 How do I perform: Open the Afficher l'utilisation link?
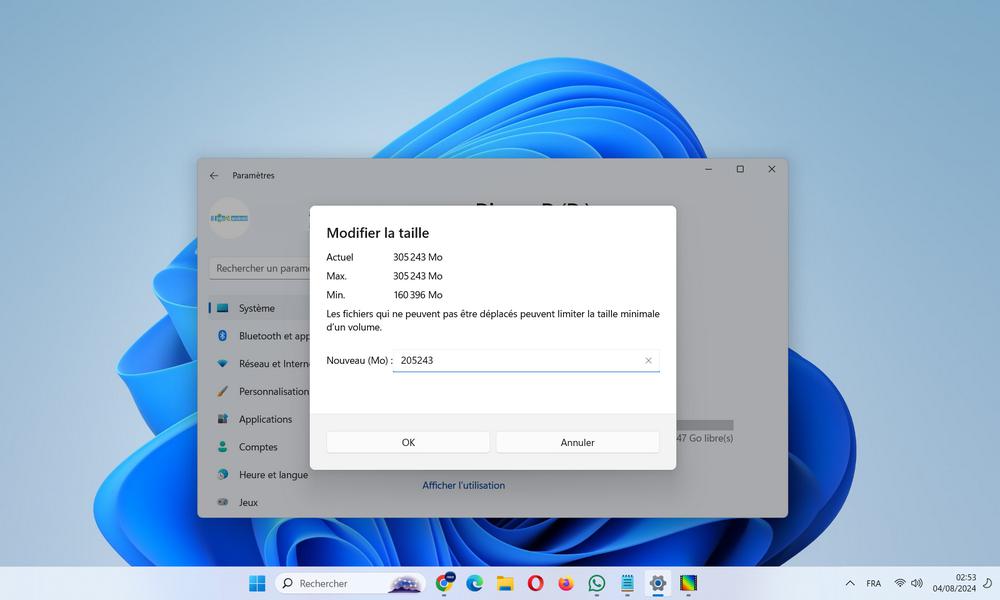pyautogui.click(x=463, y=485)
